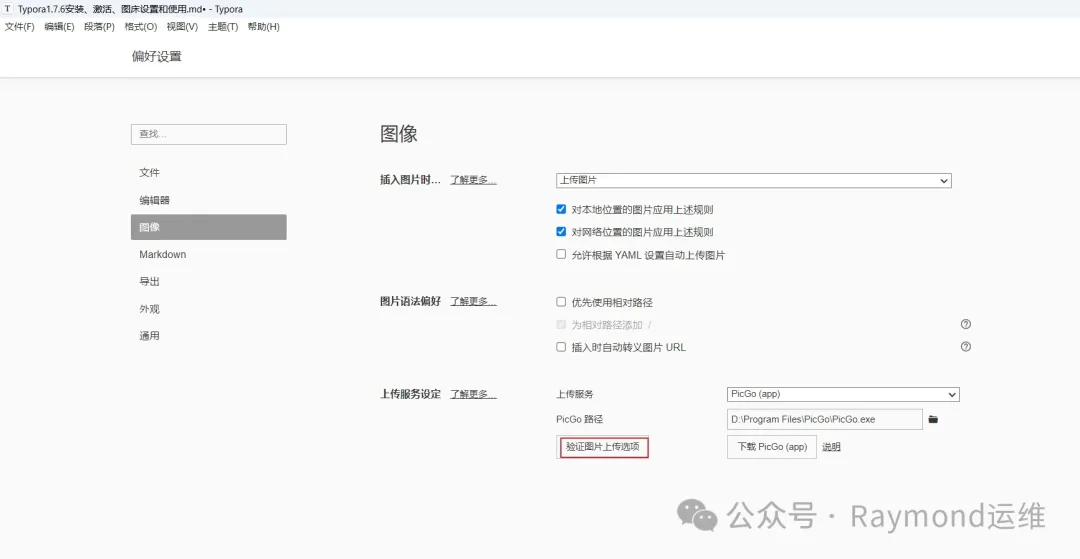Enable 插入时自动转义图片 URL
Screen dimensions: 1080x559
(x=561, y=347)
